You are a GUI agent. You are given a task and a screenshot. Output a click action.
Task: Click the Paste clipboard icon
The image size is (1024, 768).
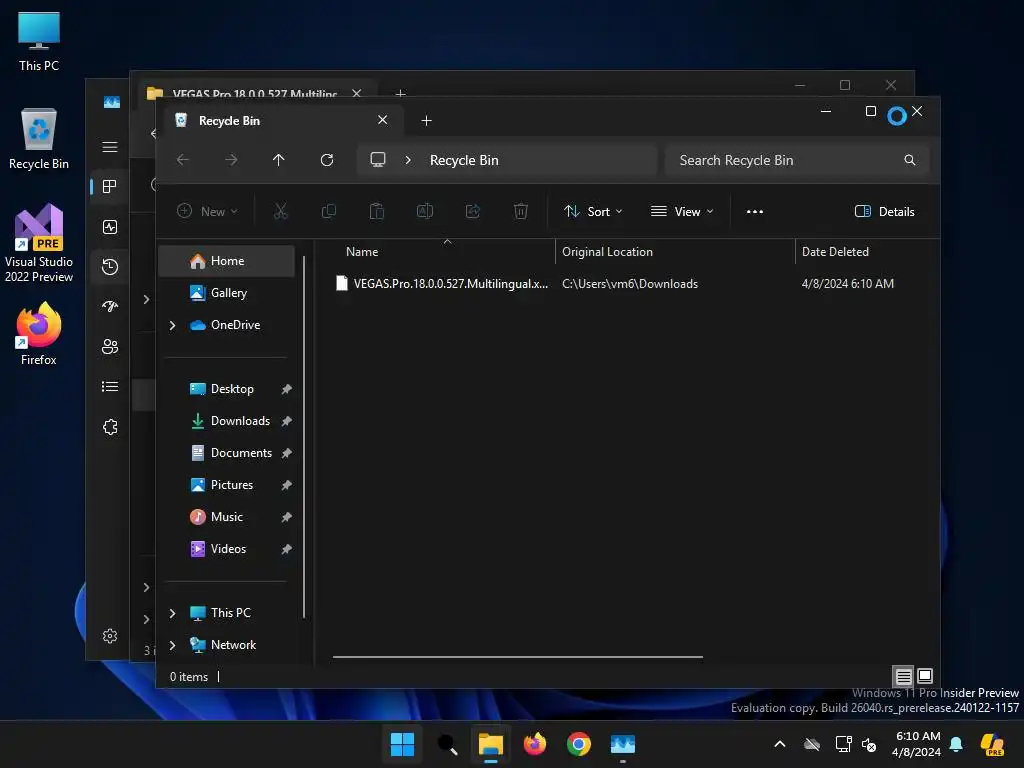pos(377,211)
